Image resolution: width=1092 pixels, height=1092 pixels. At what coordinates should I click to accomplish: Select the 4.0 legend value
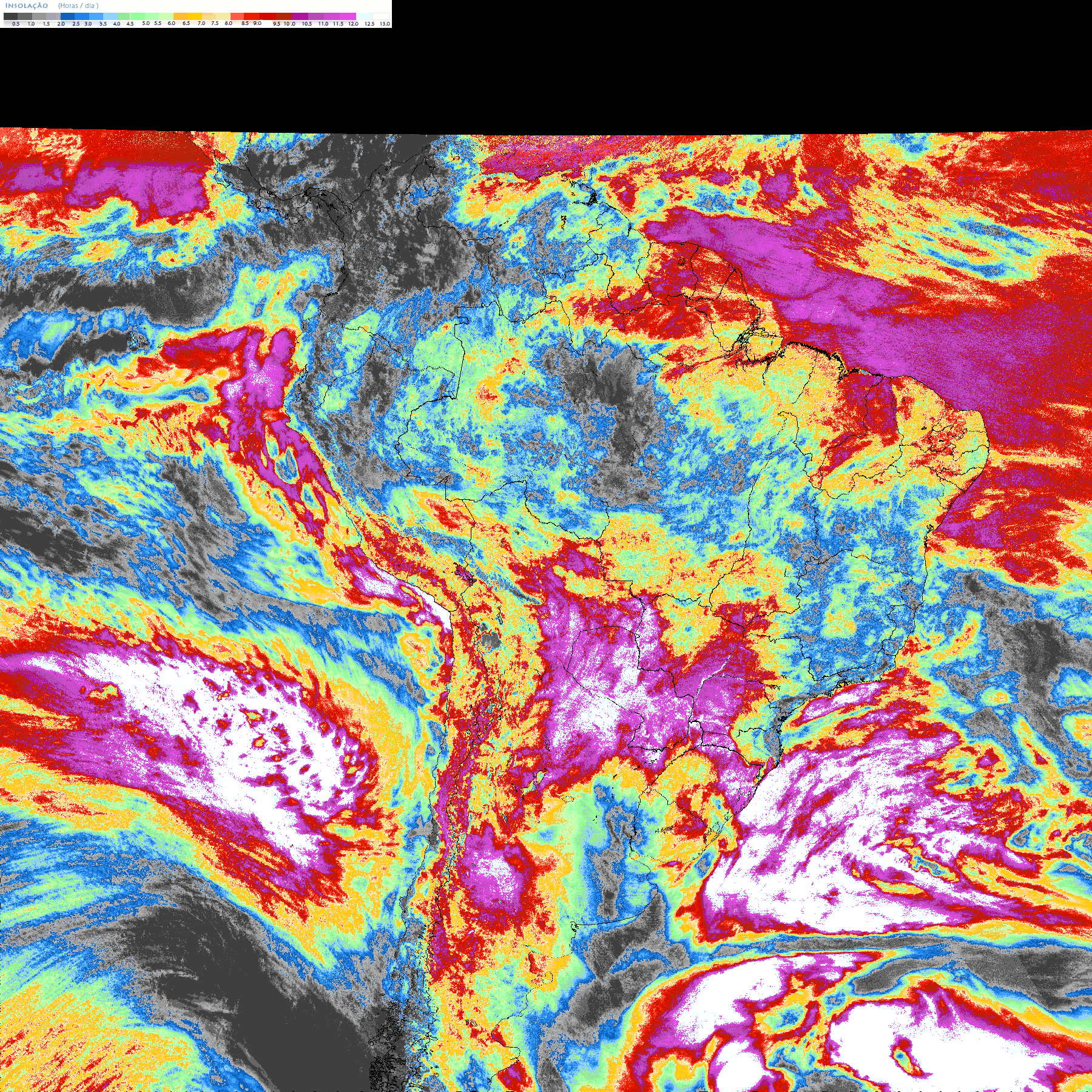coord(116,24)
